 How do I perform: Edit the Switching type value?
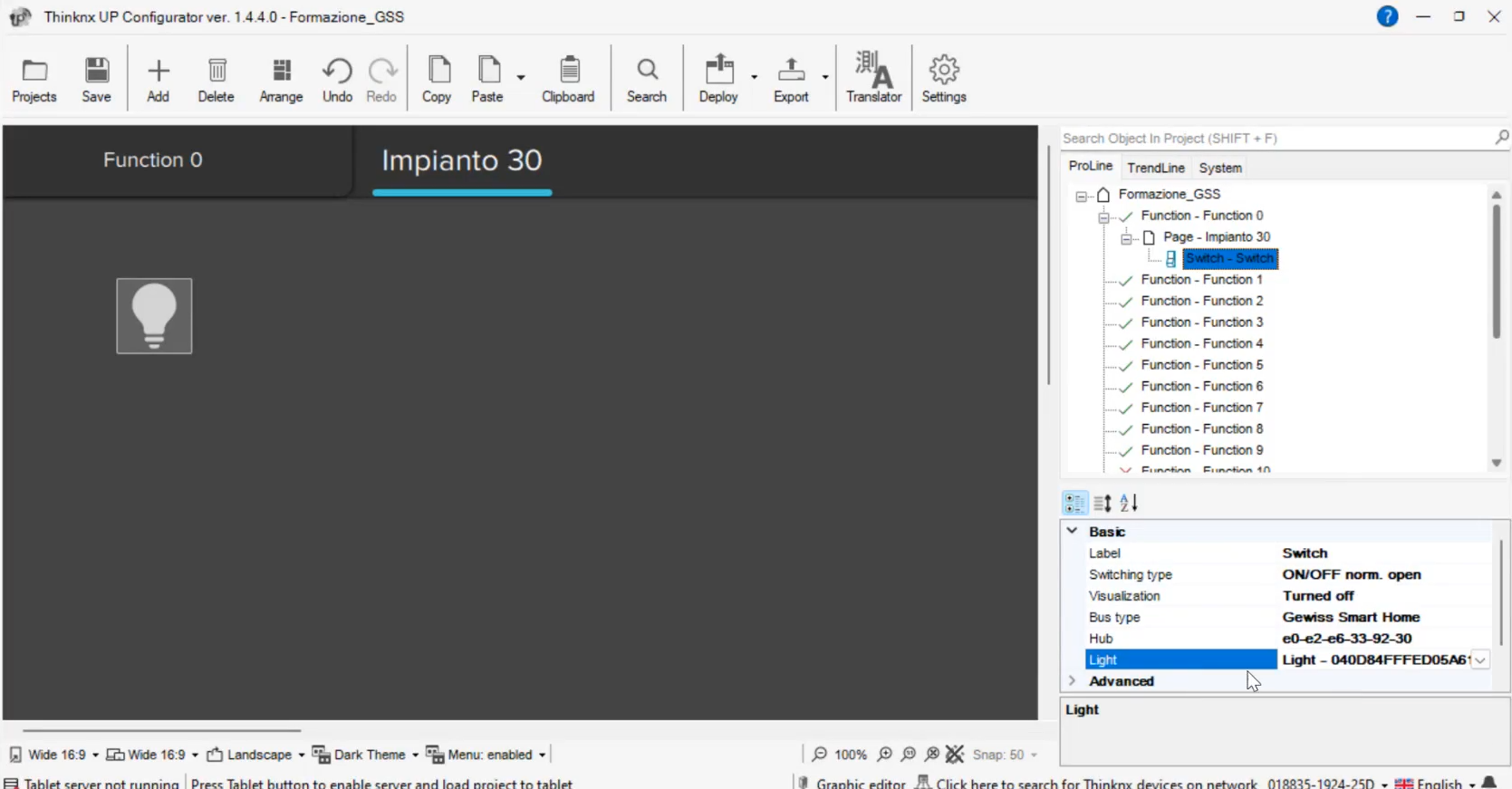1383,574
